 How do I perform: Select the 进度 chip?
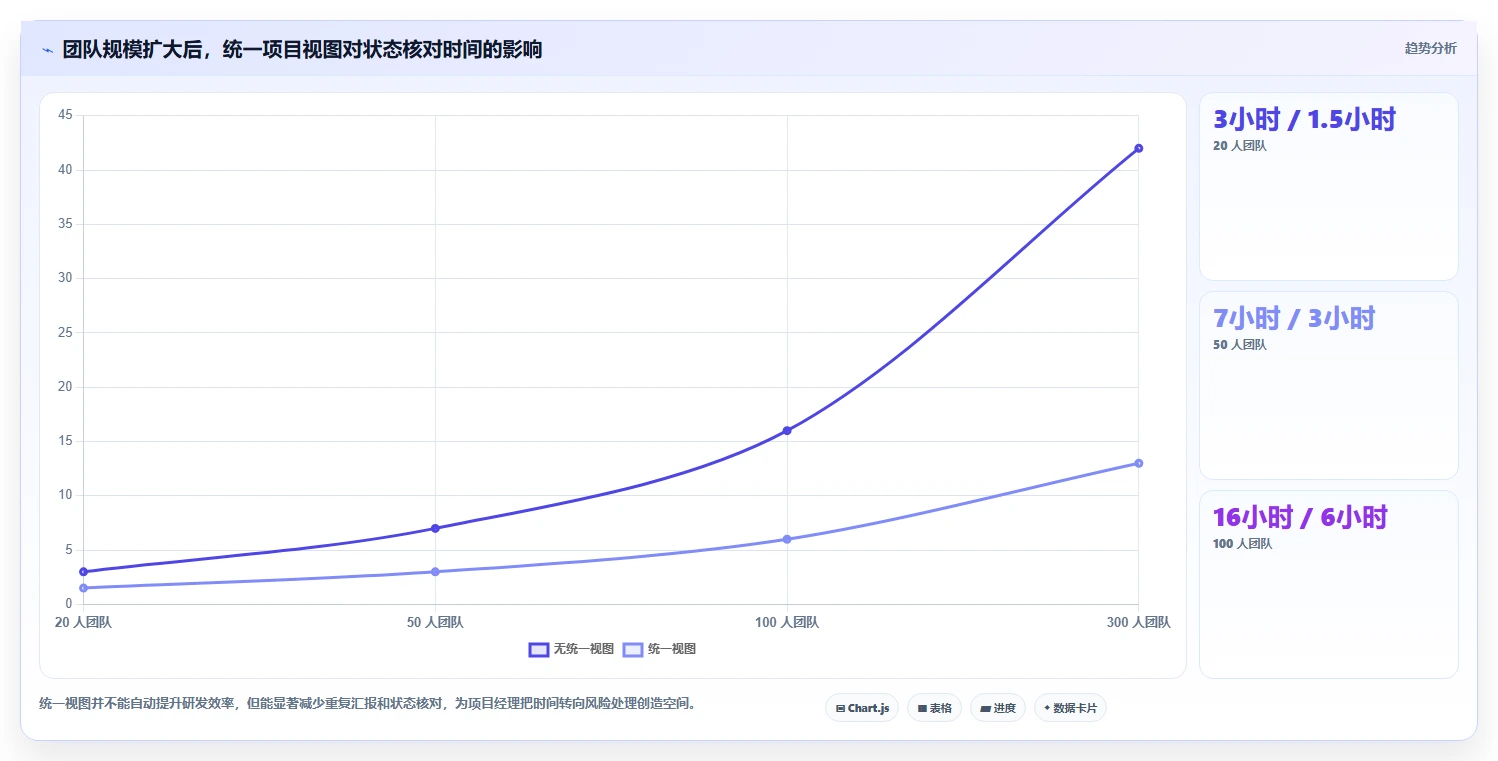(998, 708)
